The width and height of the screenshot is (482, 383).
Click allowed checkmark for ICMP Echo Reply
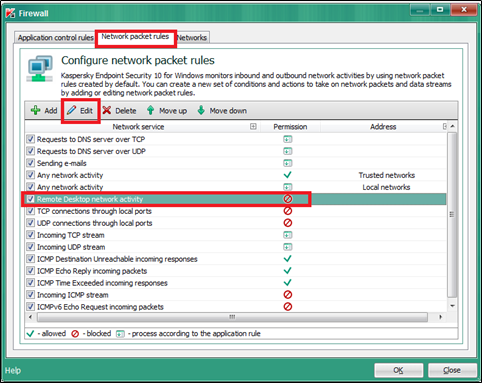pos(288,271)
